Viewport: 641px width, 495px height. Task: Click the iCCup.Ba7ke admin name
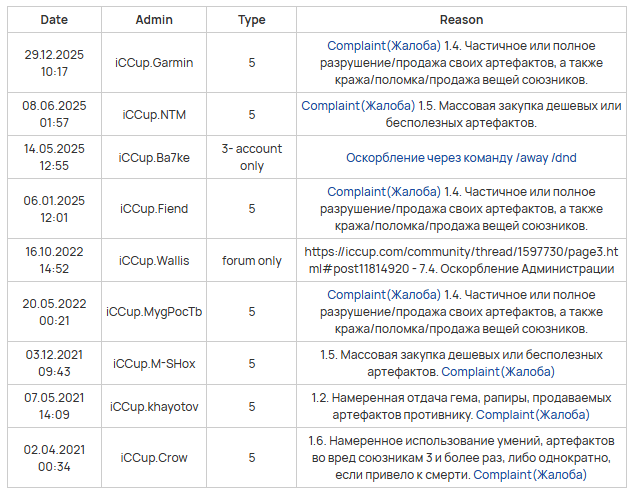point(154,158)
